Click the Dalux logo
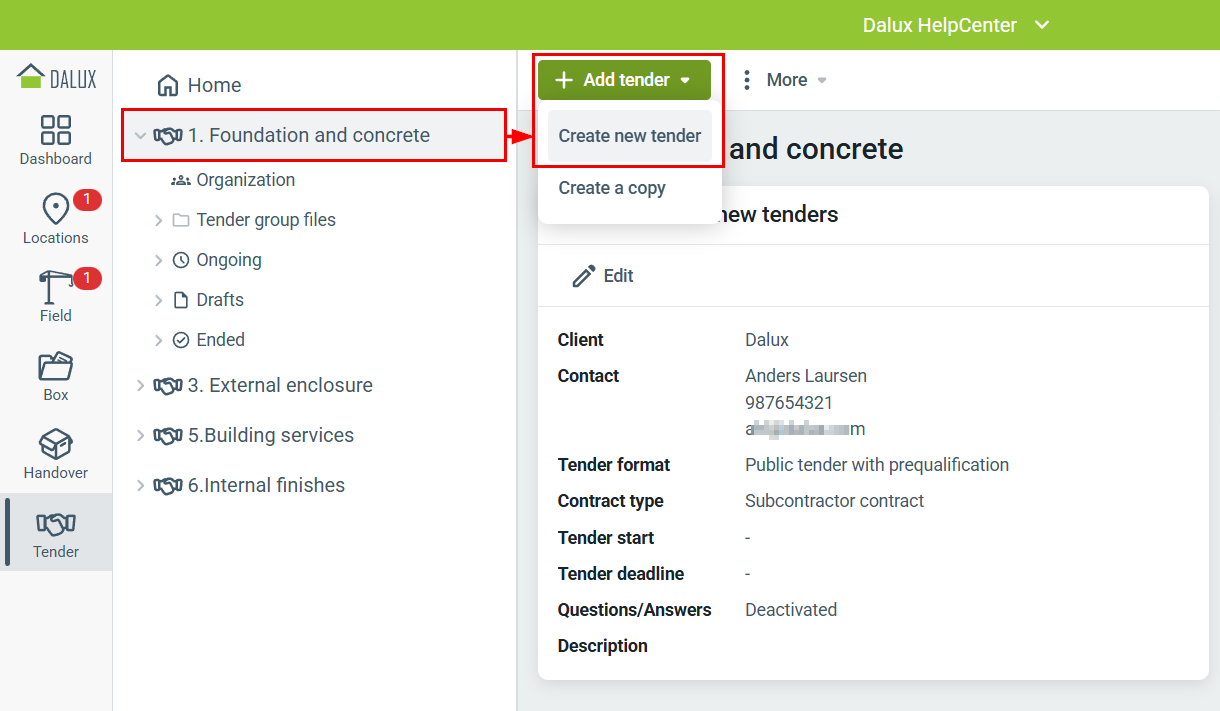 56,78
